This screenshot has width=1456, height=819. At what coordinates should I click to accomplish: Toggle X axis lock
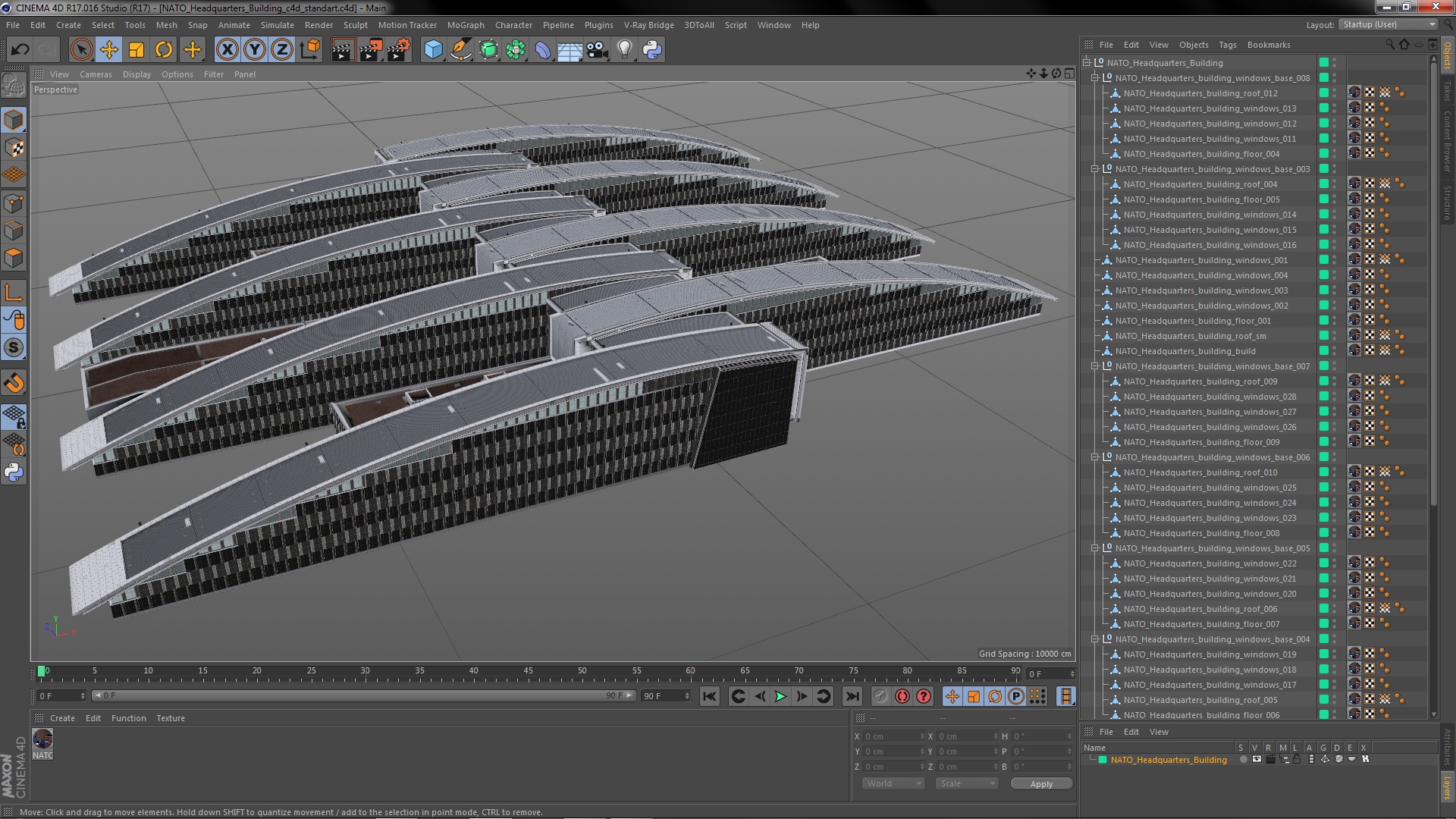pos(227,50)
